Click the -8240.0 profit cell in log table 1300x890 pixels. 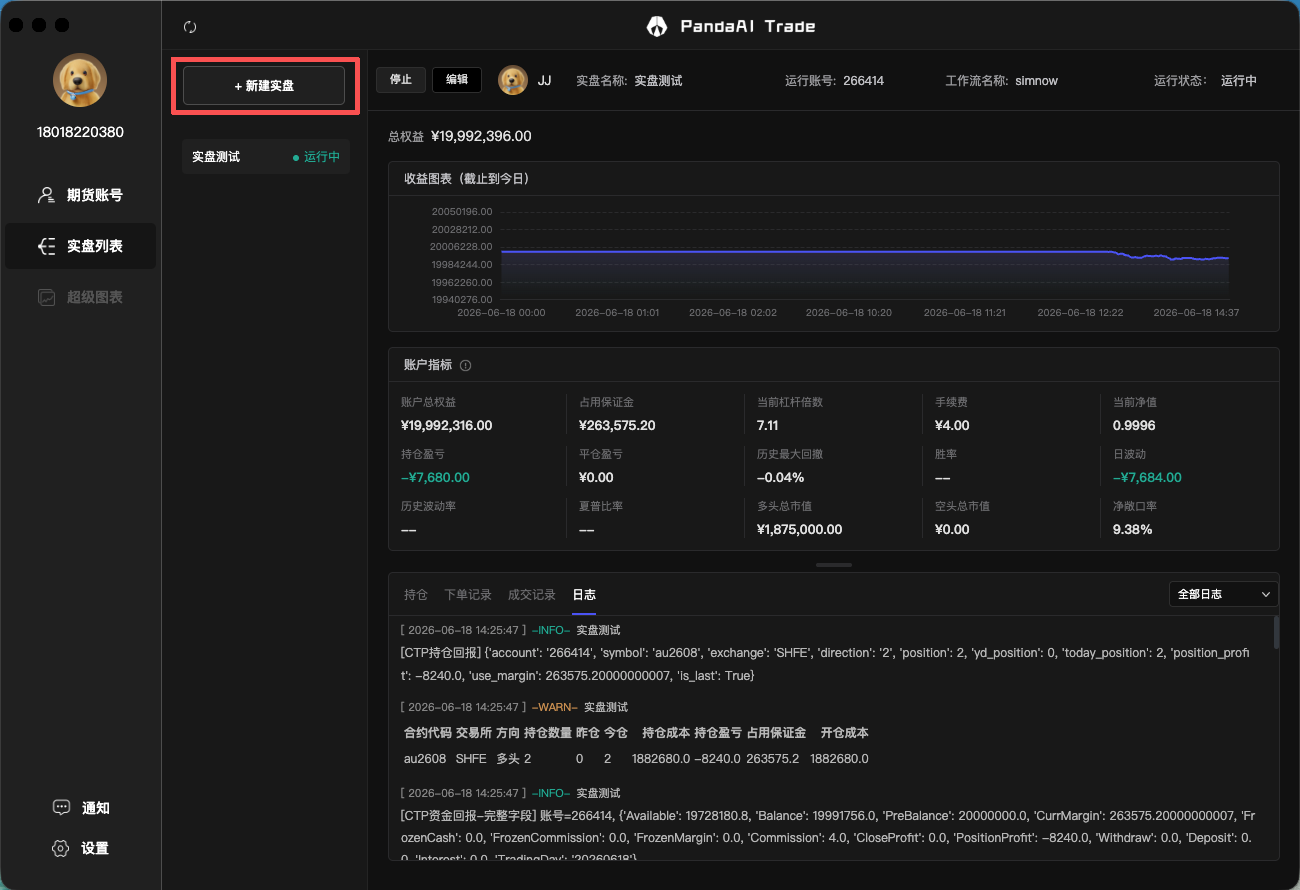point(717,759)
